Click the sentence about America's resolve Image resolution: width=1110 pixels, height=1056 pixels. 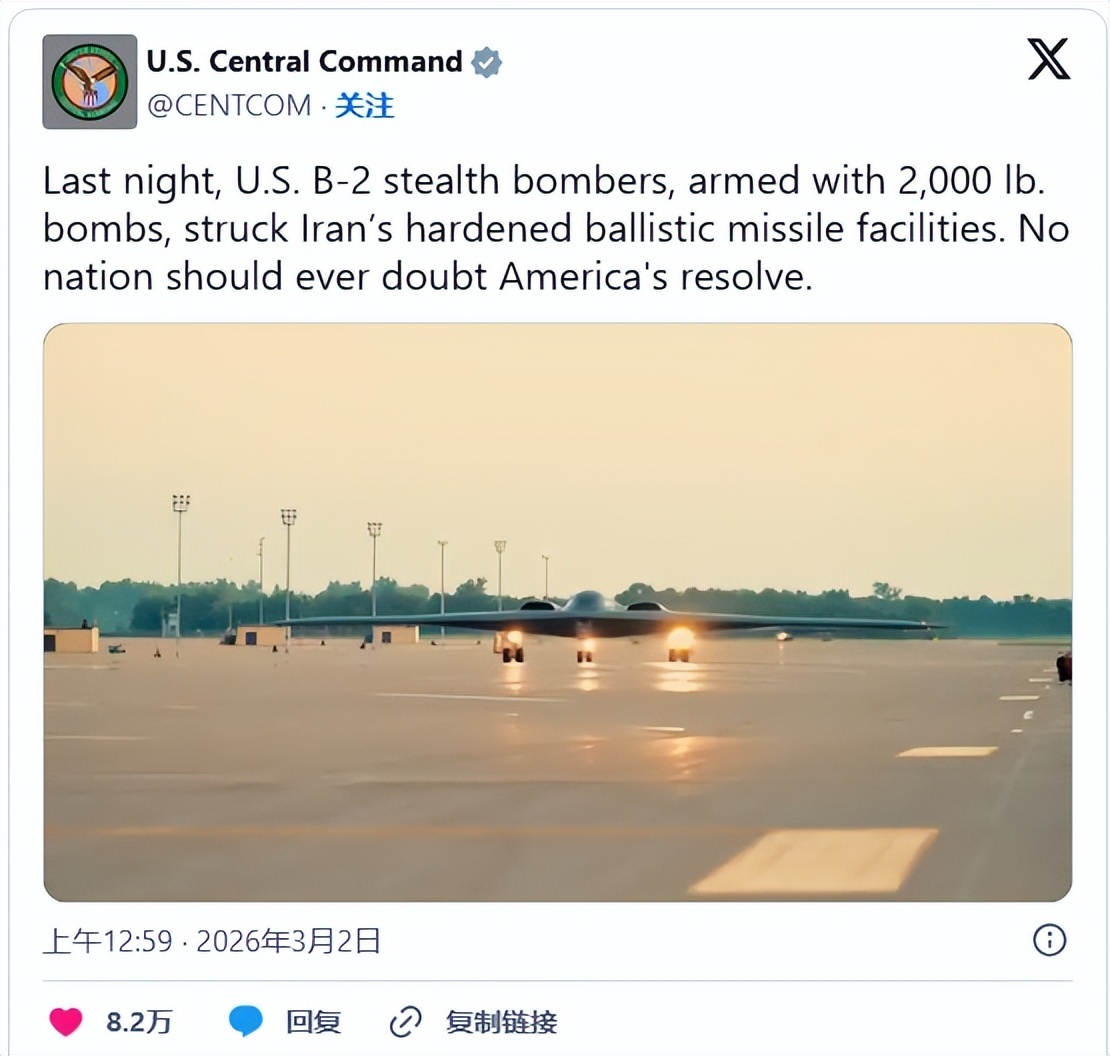[425, 276]
